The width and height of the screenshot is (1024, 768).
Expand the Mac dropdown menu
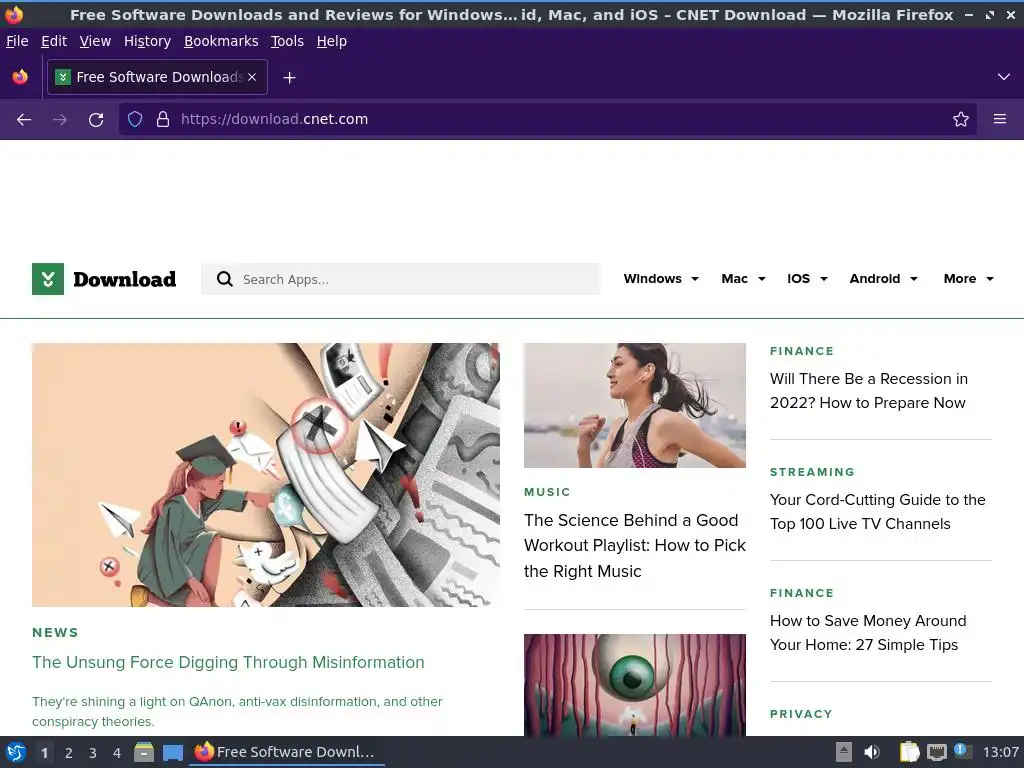click(x=743, y=279)
